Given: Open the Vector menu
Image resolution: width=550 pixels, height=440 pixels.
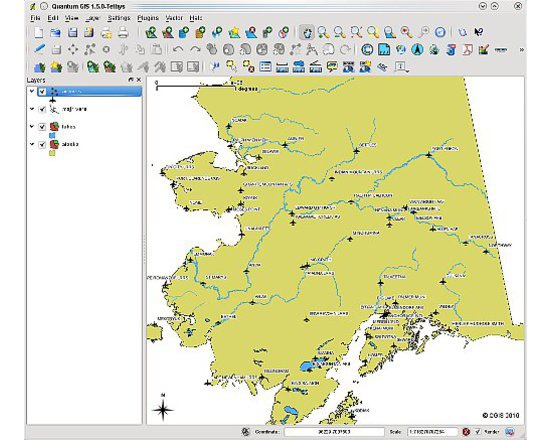Looking at the screenshot, I should coord(174,18).
